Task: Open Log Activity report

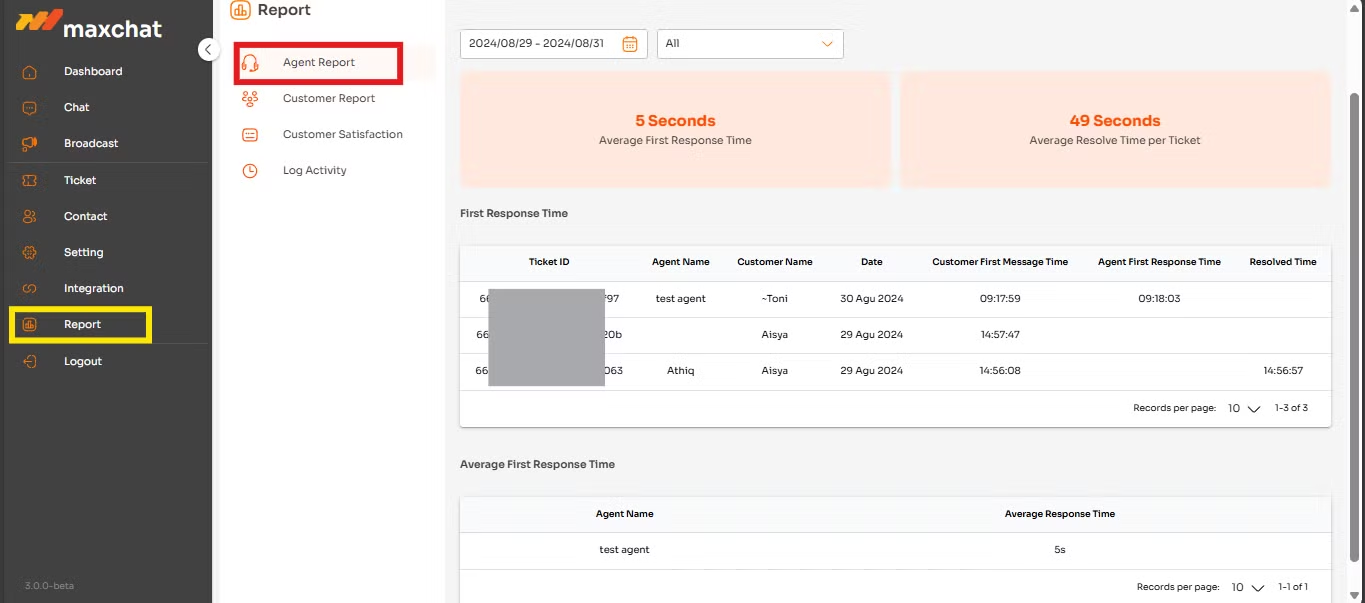Action: coord(314,171)
